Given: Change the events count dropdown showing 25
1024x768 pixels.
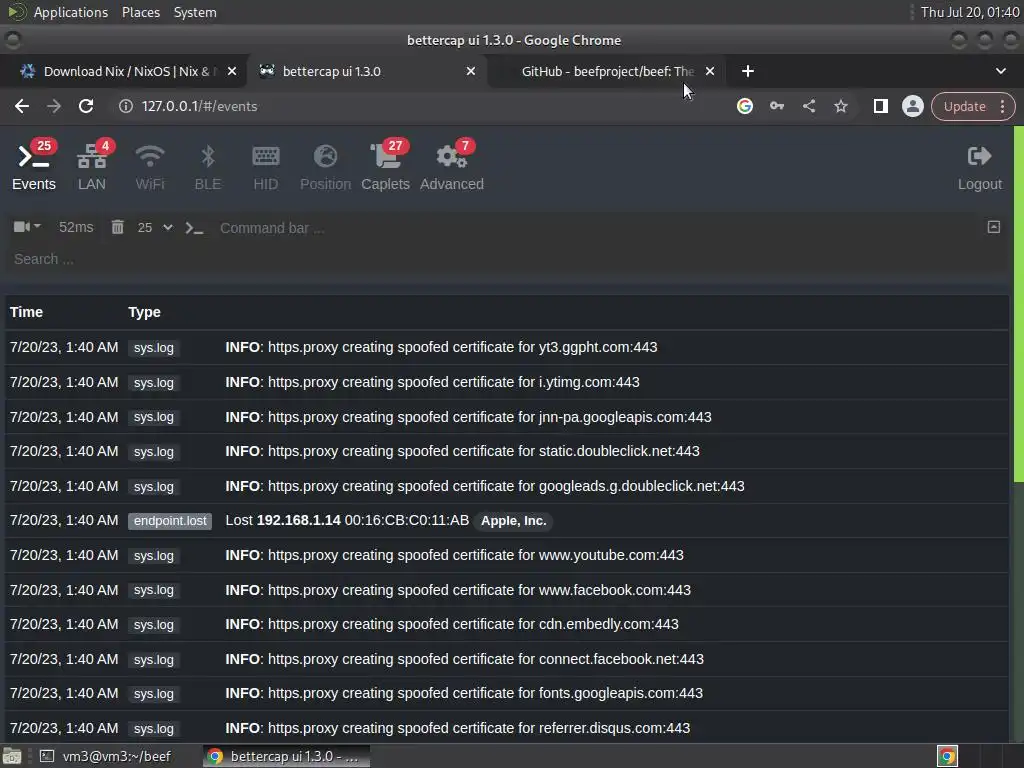Looking at the screenshot, I should (155, 227).
